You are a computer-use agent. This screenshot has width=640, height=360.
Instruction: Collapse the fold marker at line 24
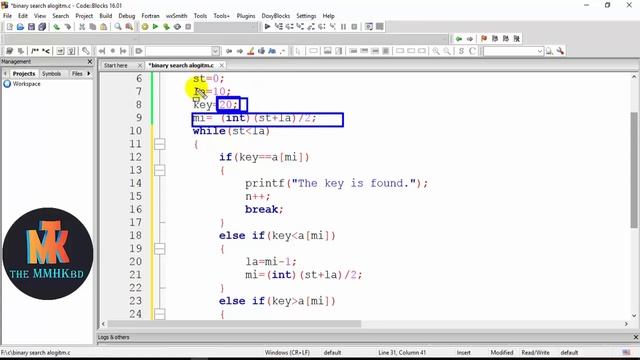160,314
